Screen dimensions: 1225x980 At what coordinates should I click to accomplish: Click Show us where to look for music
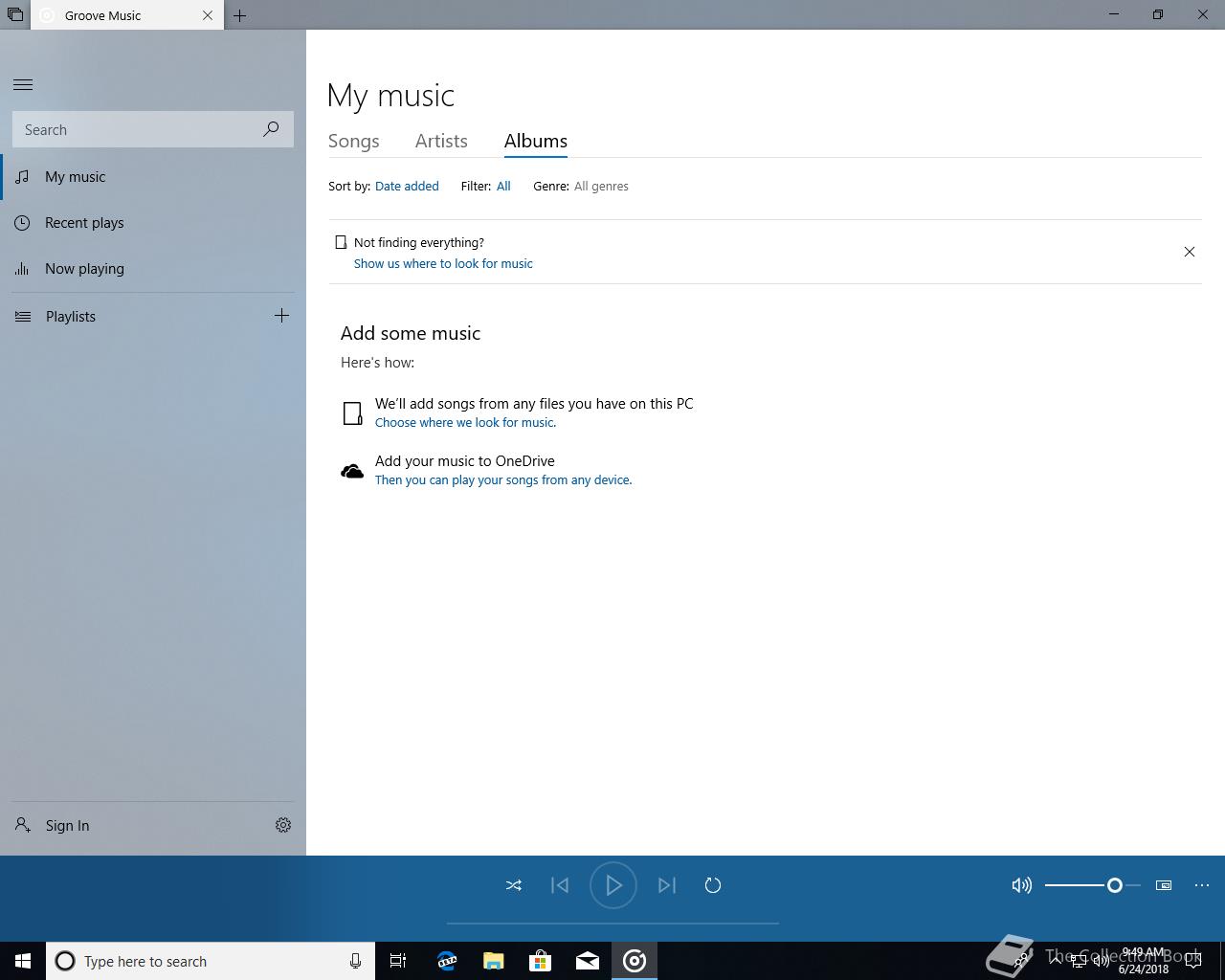coord(443,264)
